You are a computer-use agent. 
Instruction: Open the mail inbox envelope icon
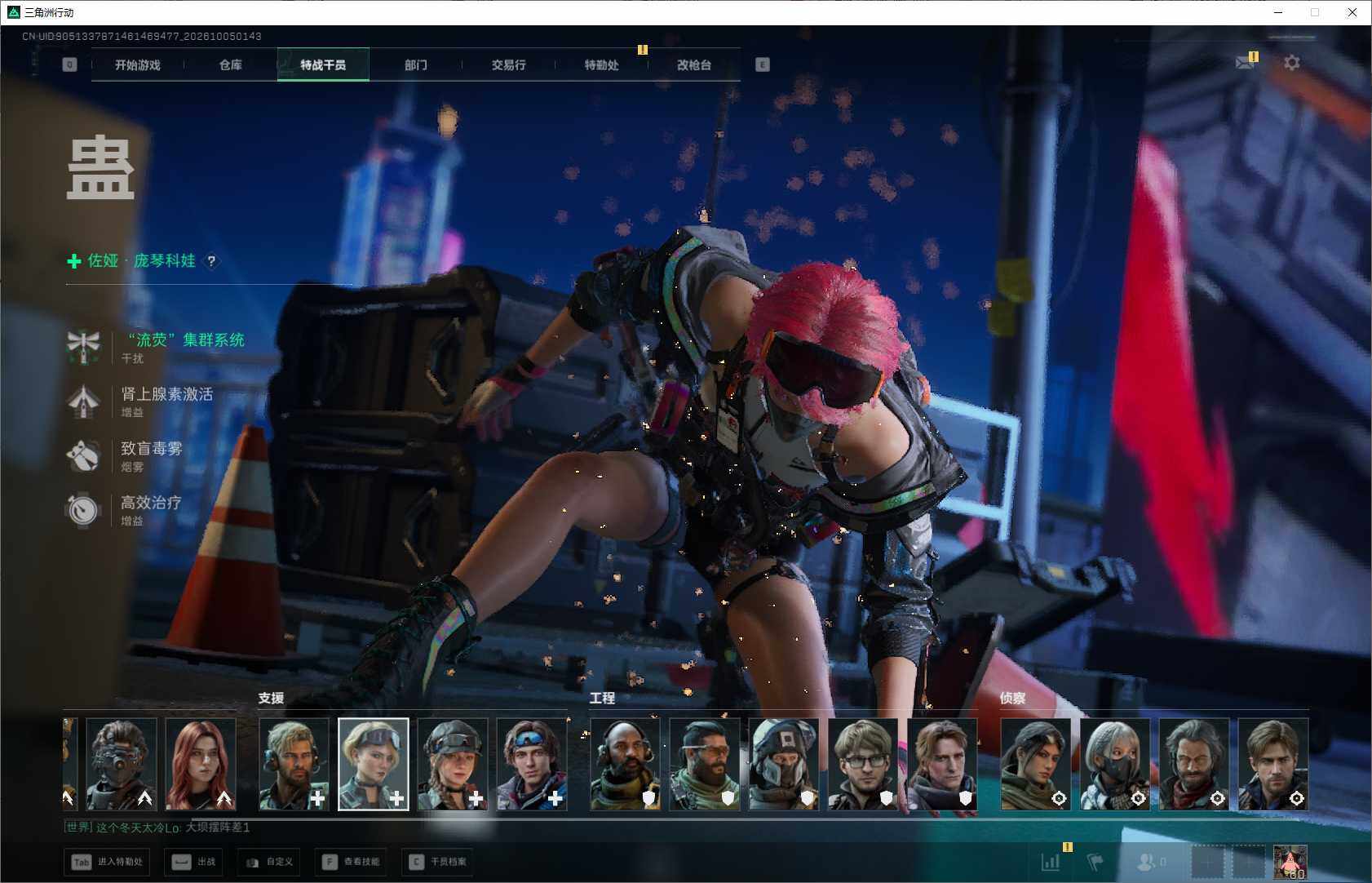(x=1245, y=62)
